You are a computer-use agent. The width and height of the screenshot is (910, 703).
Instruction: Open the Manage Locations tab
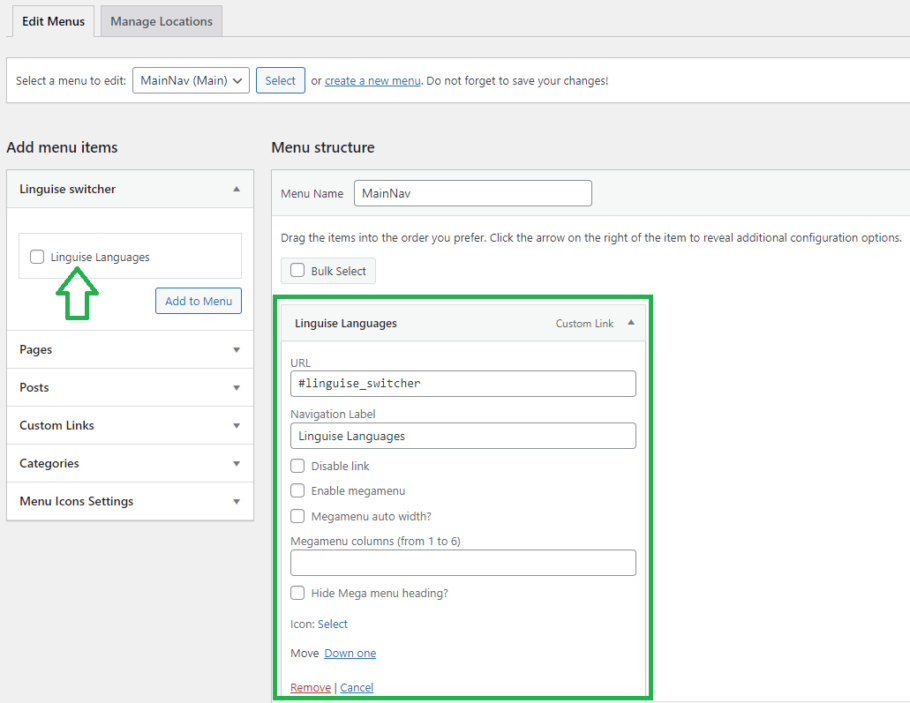(161, 21)
